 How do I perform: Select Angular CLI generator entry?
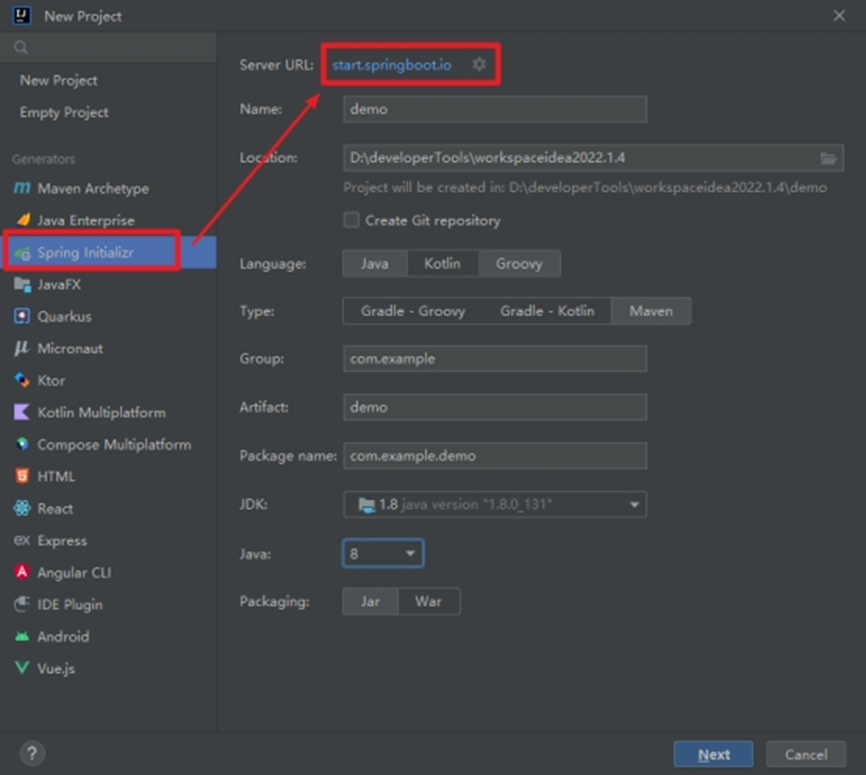pos(108,573)
